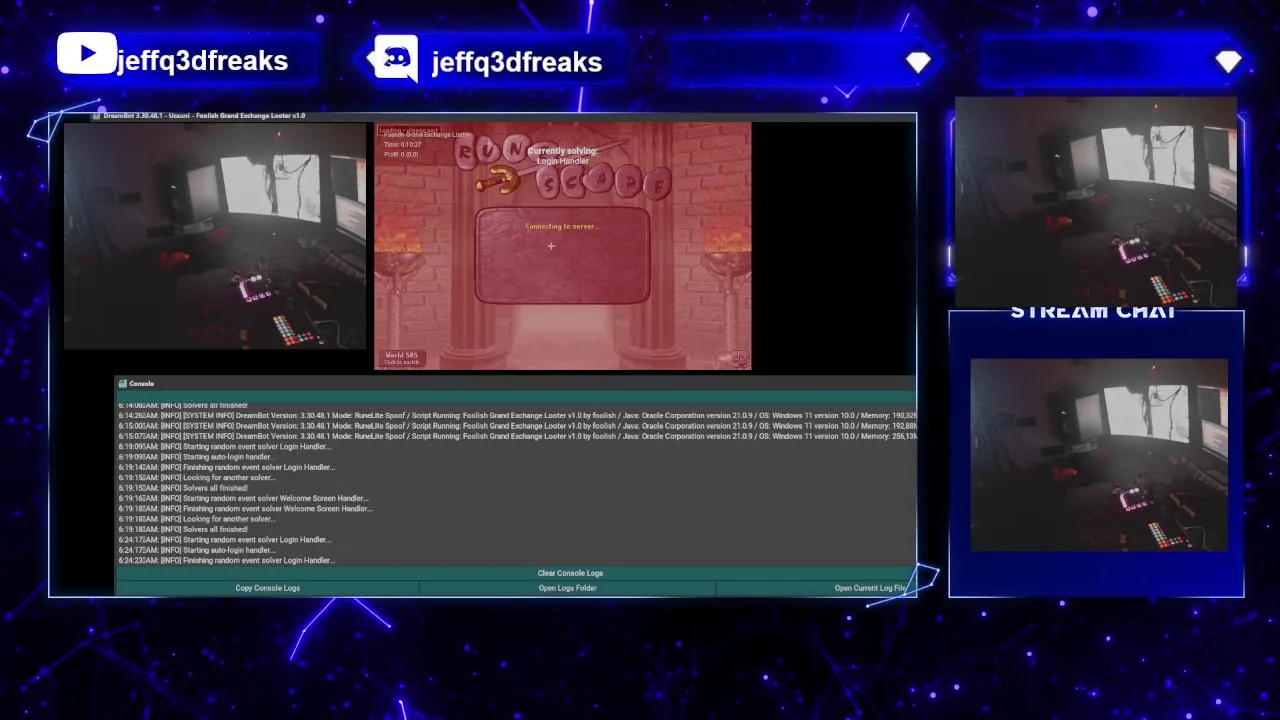Click the Discord logo icon
Image resolution: width=1280 pixels, height=720 pixels.
tap(395, 57)
